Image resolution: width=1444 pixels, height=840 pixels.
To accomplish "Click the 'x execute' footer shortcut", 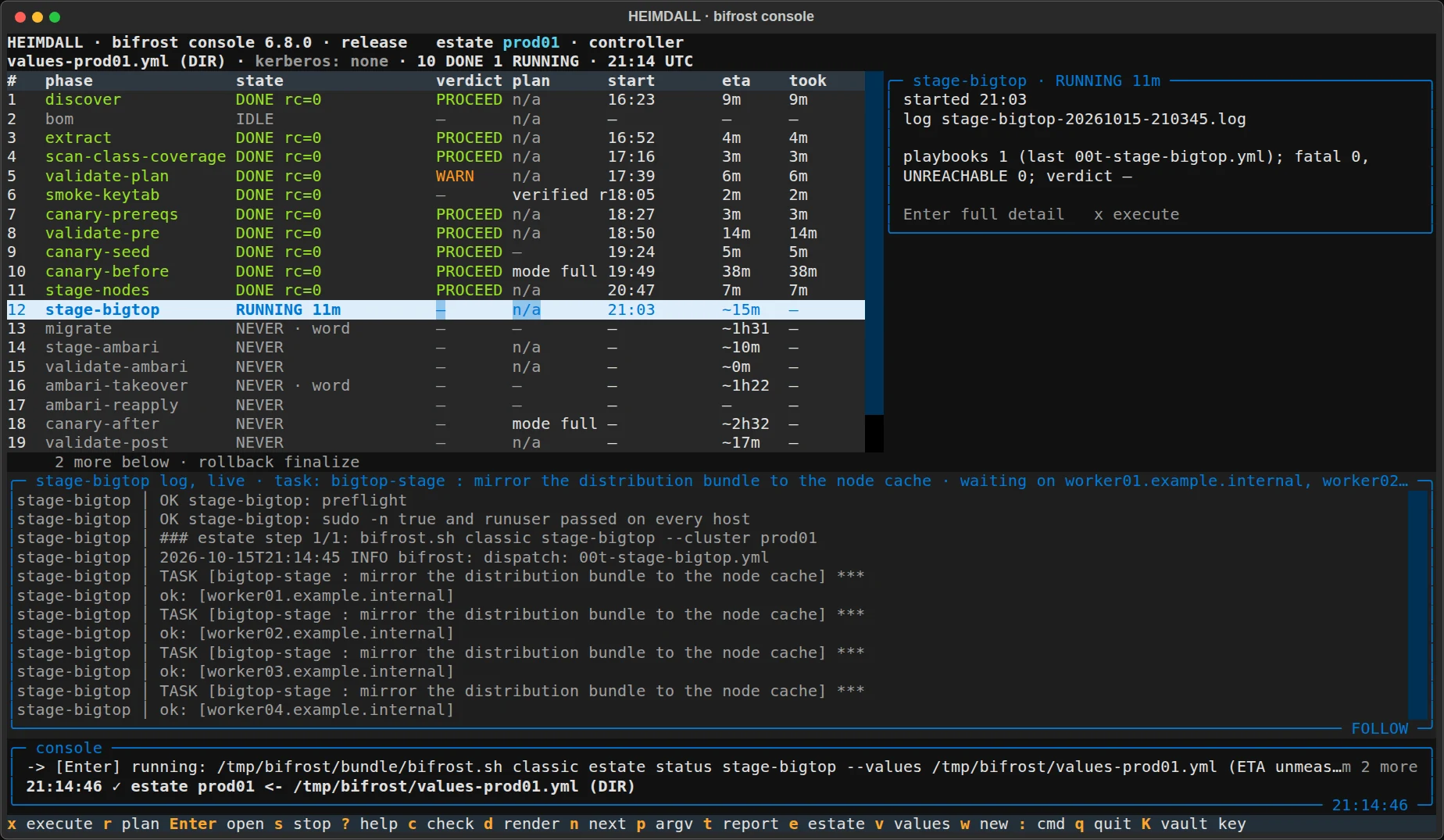I will [50, 824].
